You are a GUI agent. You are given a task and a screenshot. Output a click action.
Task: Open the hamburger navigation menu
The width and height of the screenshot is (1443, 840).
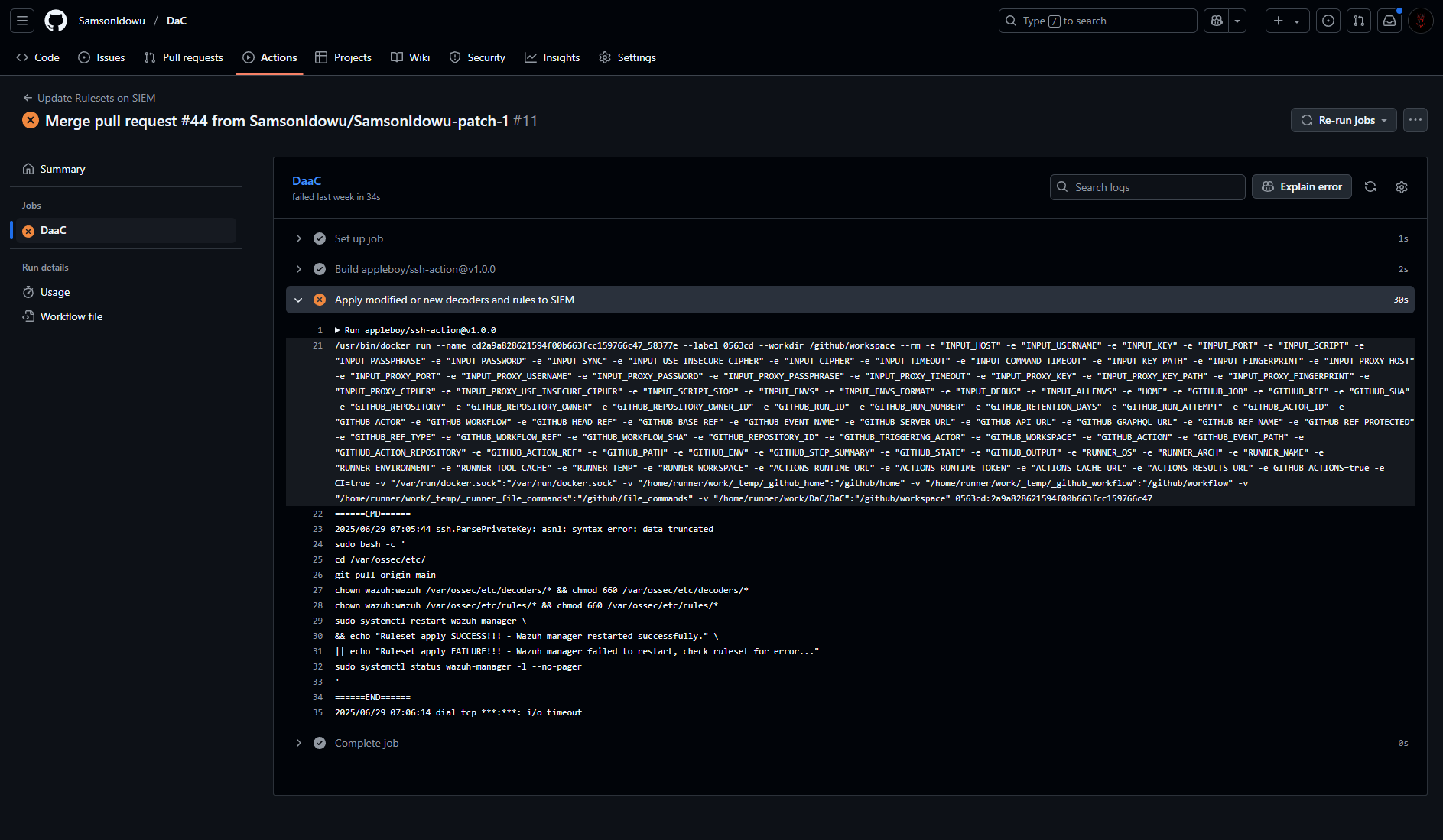(22, 21)
